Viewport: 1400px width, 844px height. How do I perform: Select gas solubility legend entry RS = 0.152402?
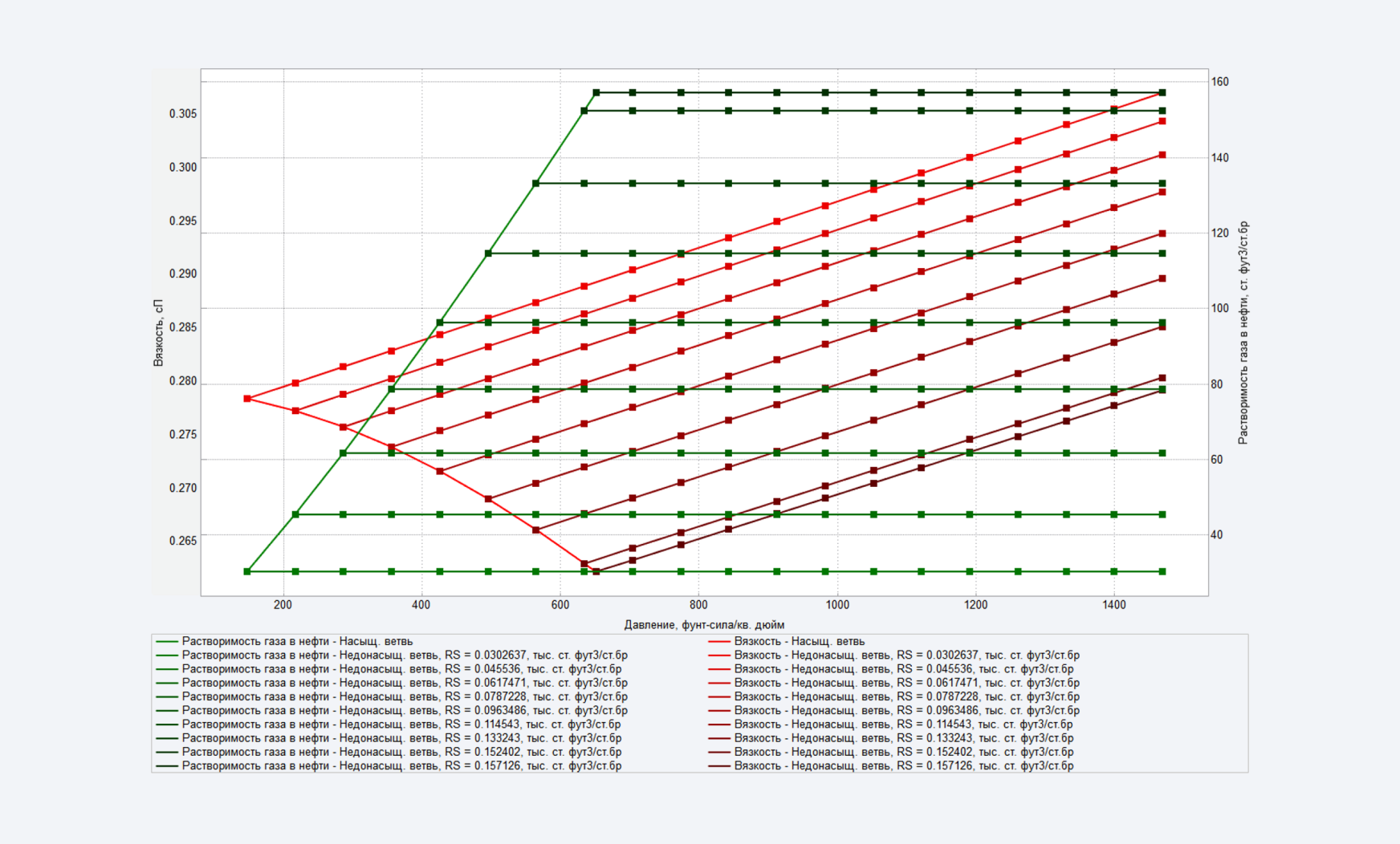coord(388,752)
